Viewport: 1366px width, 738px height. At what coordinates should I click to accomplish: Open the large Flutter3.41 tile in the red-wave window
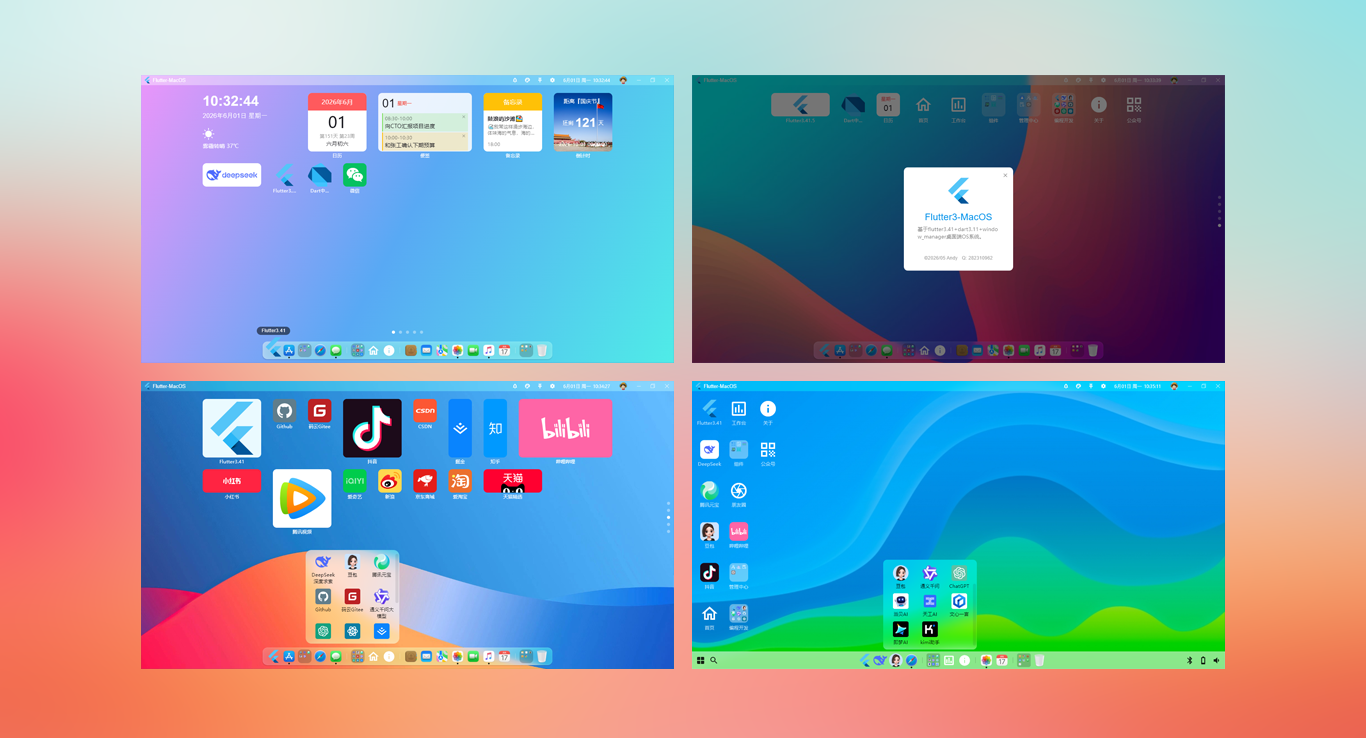pos(232,428)
